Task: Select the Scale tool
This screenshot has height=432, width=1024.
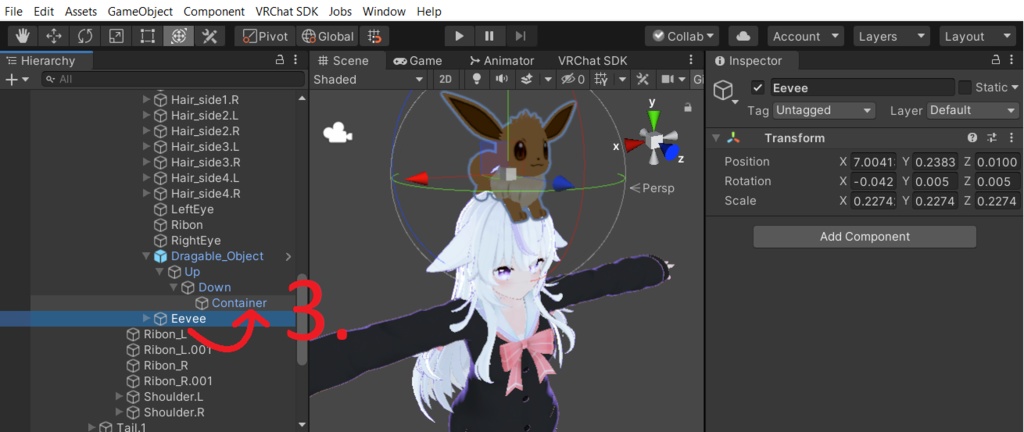Action: pos(116,37)
